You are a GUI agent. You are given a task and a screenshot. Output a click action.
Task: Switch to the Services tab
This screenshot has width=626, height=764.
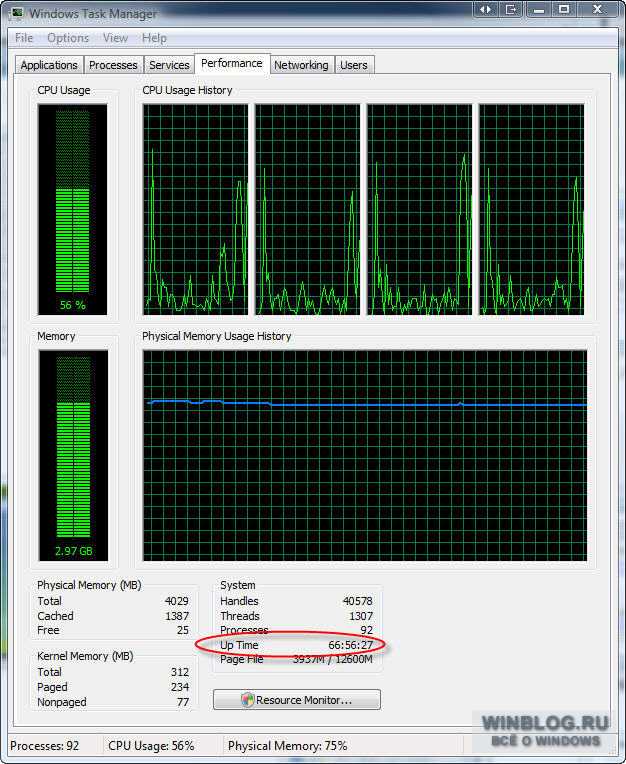(x=169, y=65)
